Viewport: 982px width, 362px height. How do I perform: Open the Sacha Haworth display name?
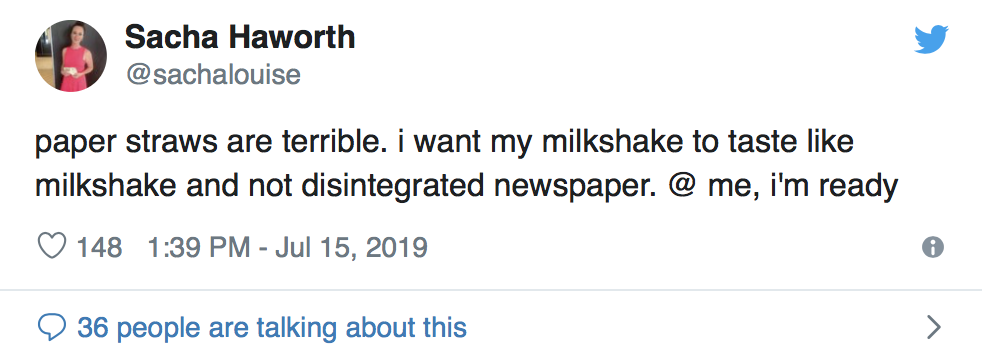pos(240,37)
